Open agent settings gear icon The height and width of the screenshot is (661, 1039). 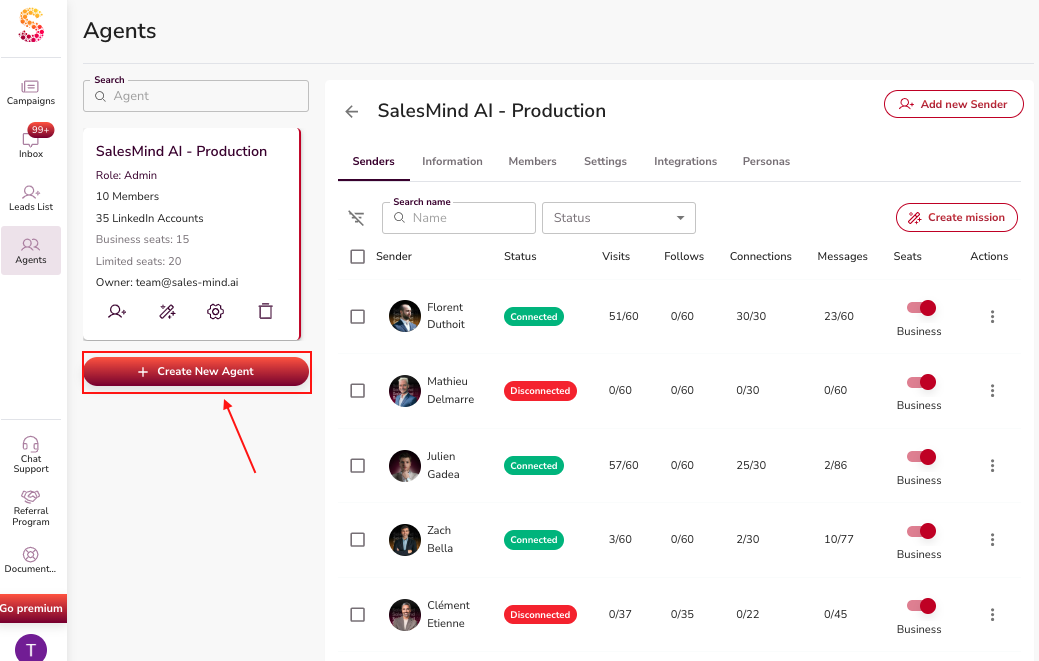215,311
